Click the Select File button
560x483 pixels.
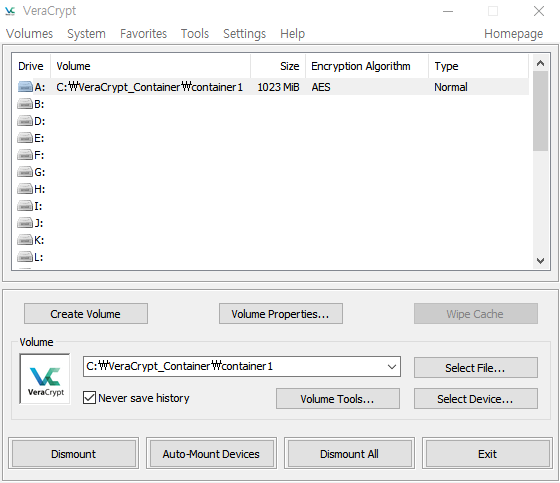coord(476,368)
